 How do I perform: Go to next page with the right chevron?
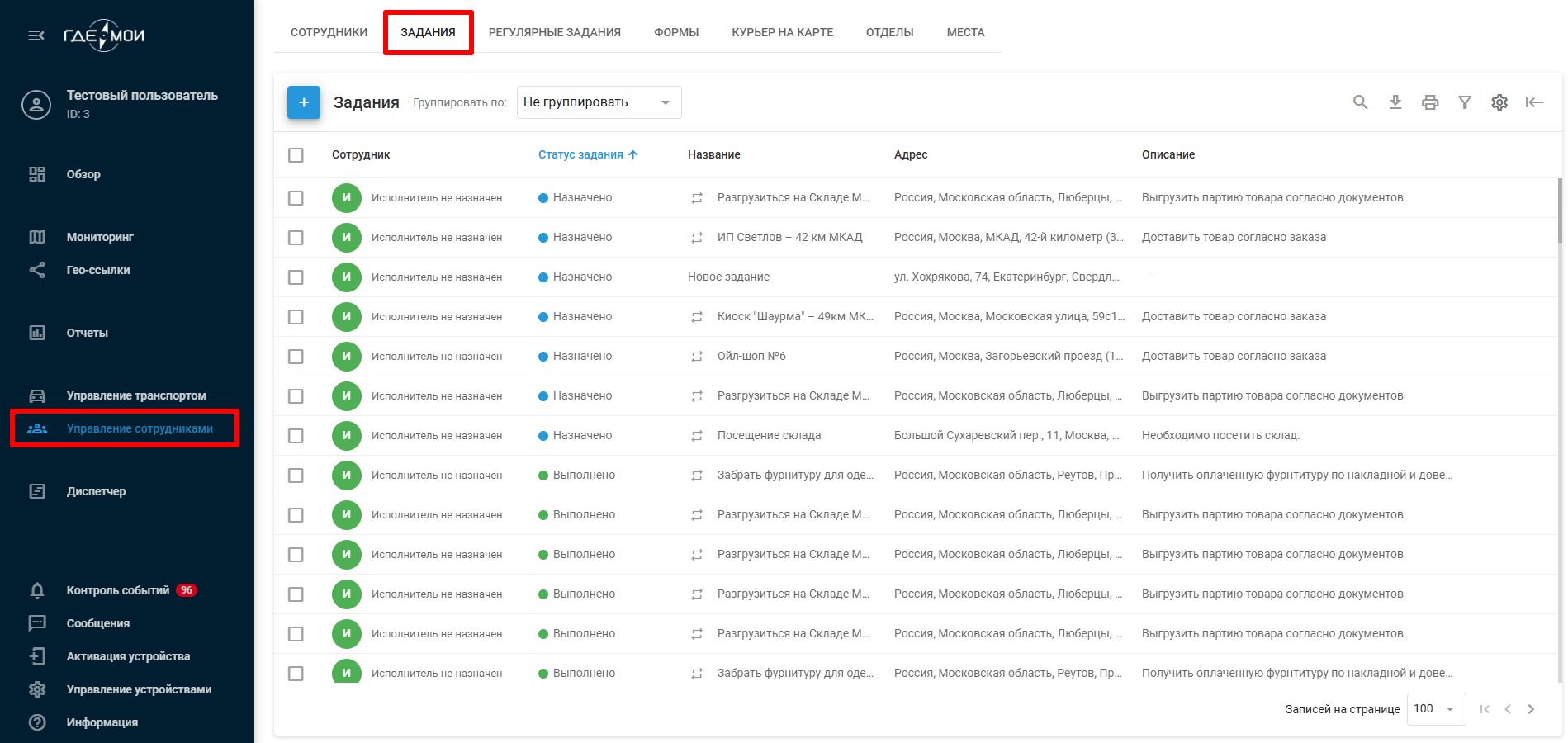[1531, 709]
